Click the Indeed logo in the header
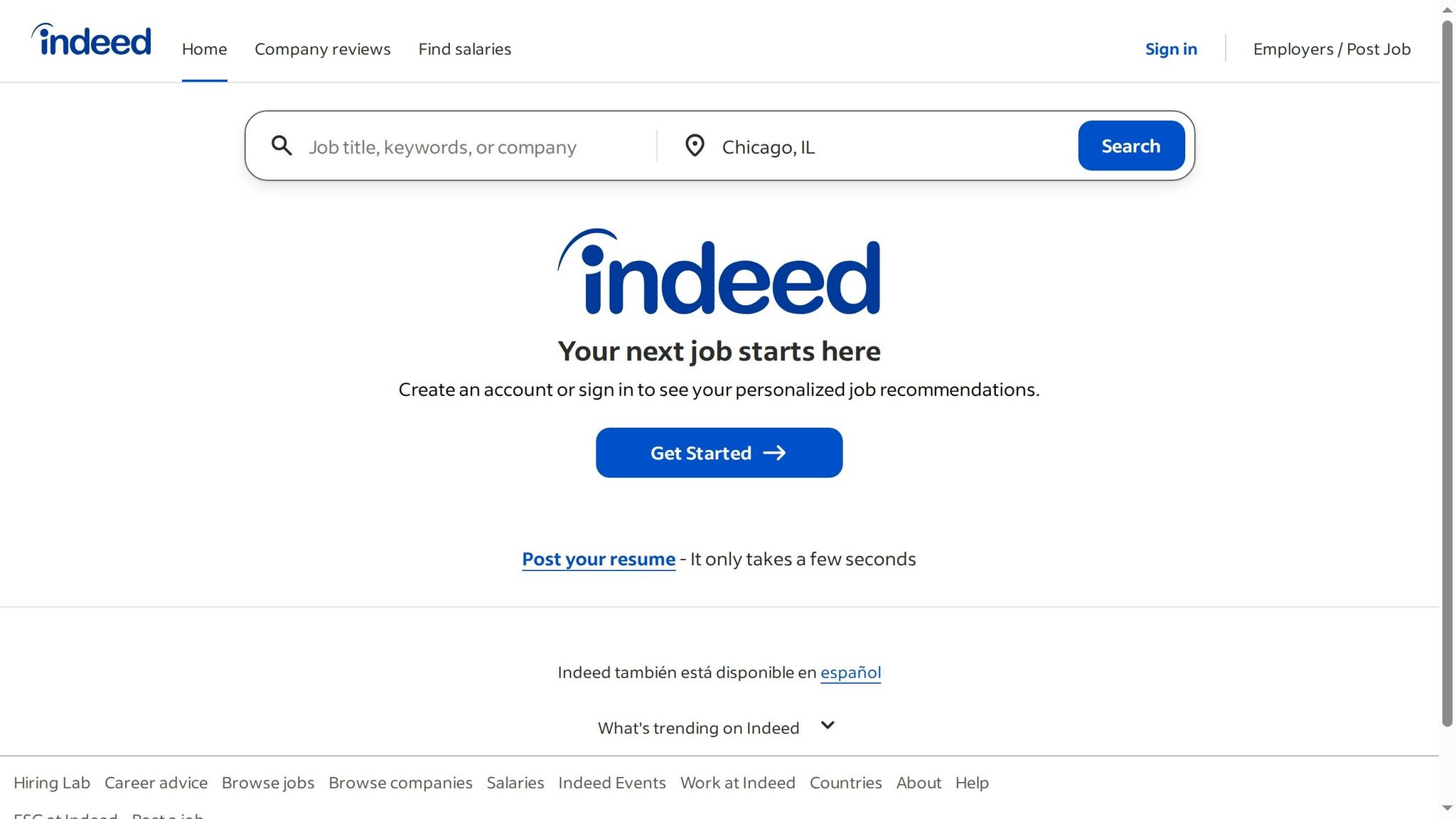1456x819 pixels. pos(92,41)
